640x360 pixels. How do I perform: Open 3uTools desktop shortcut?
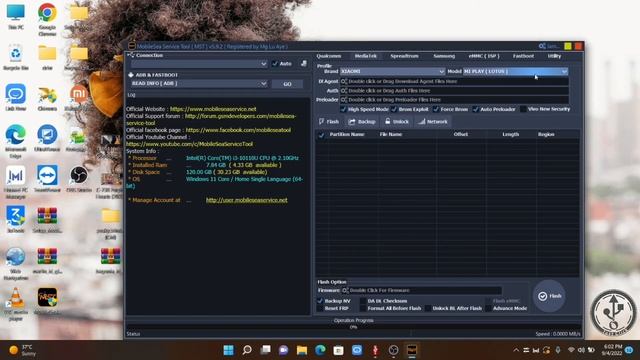click(16, 220)
